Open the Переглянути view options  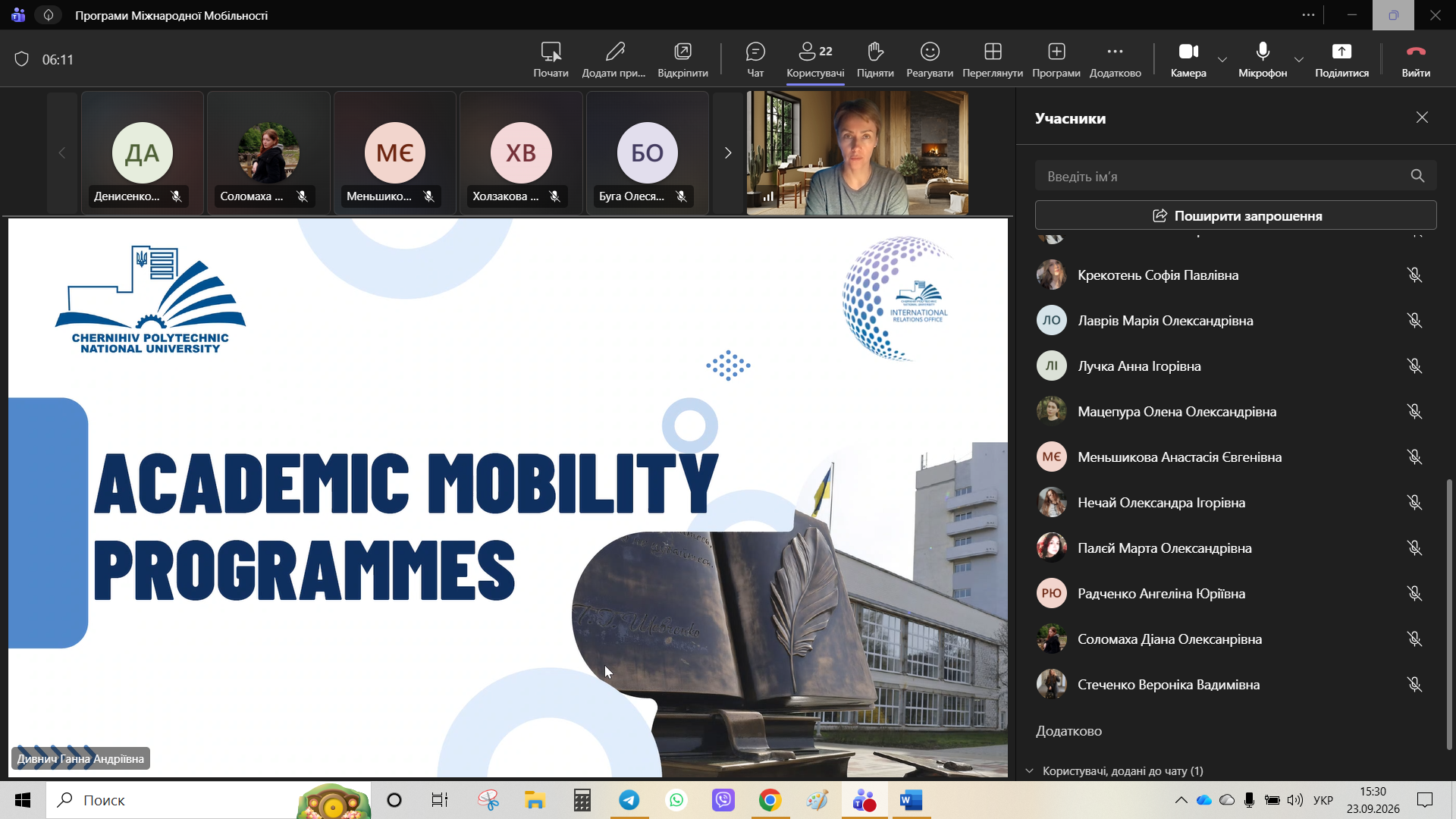(x=993, y=59)
